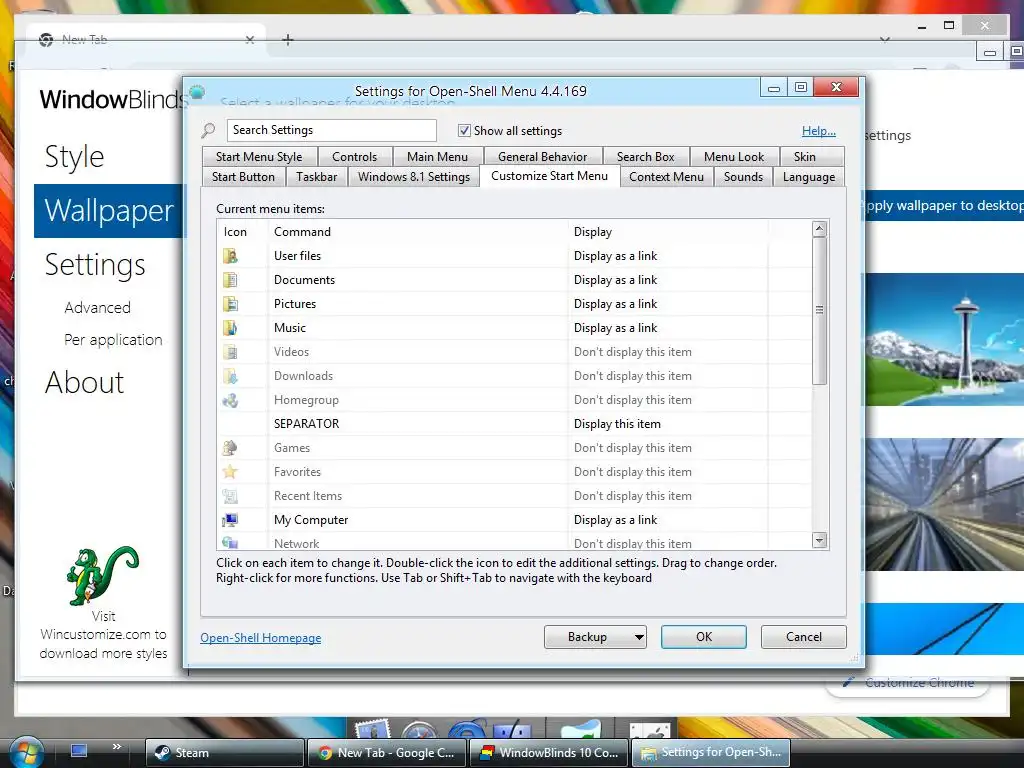Open the Menu Look tab

(x=734, y=157)
